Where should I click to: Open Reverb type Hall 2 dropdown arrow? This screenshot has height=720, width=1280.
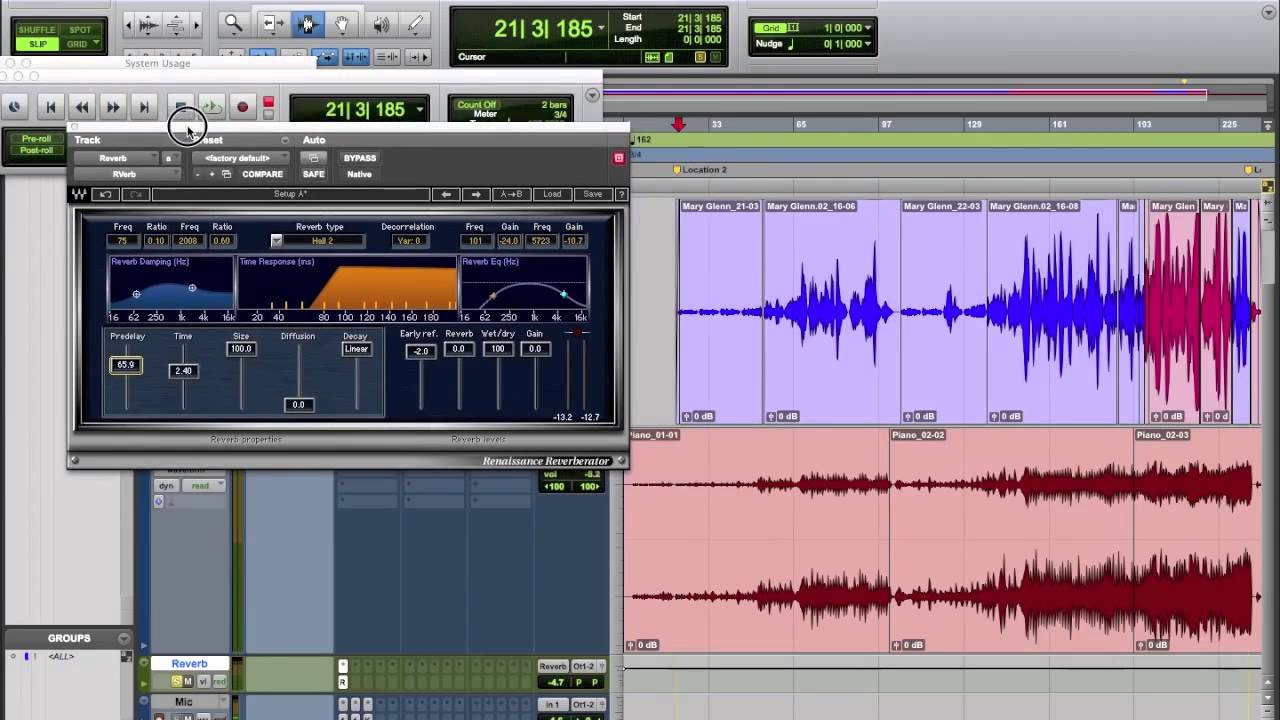[x=277, y=240]
